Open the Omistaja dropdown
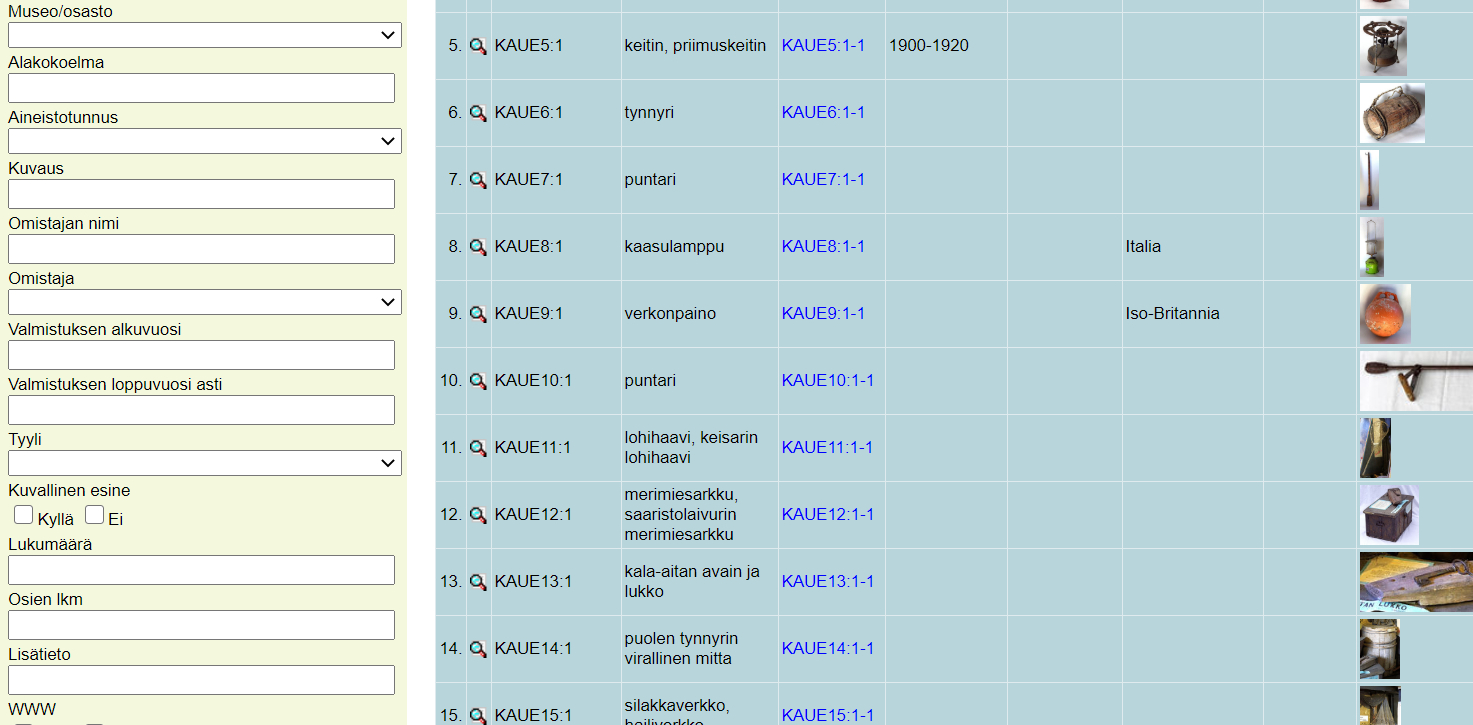The height and width of the screenshot is (725, 1473). click(x=204, y=302)
